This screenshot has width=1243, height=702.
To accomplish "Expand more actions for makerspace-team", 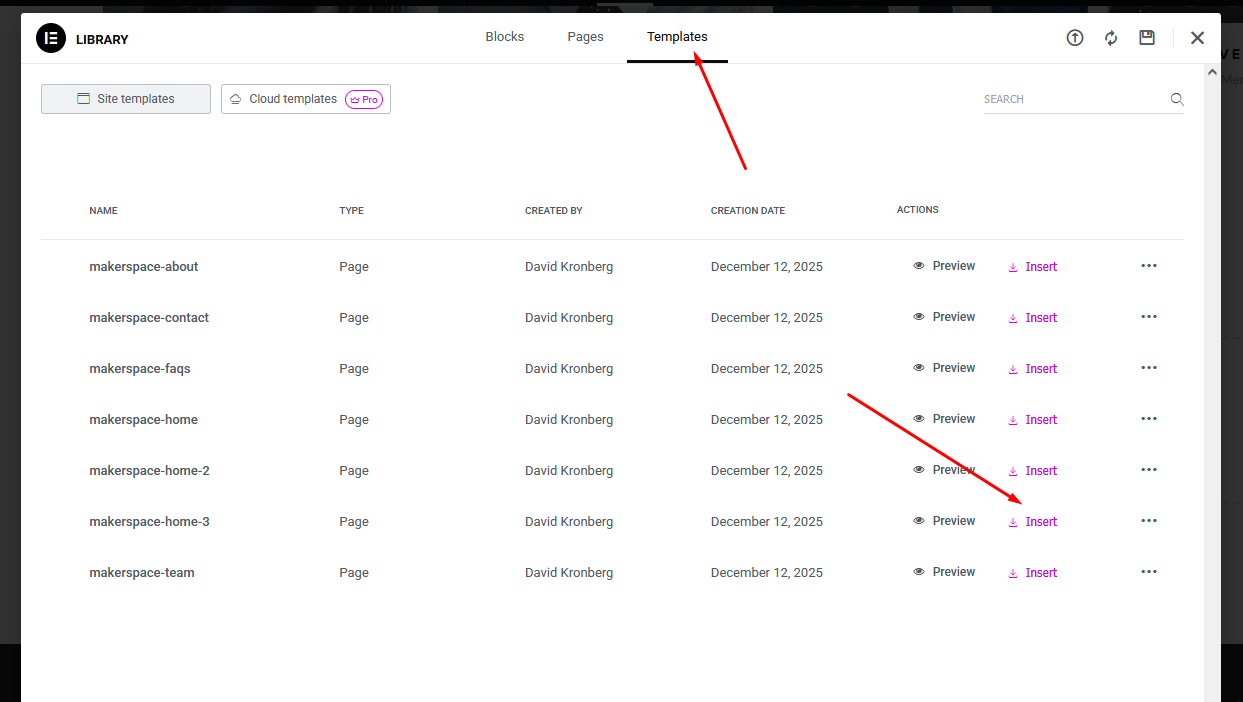I will tap(1148, 572).
